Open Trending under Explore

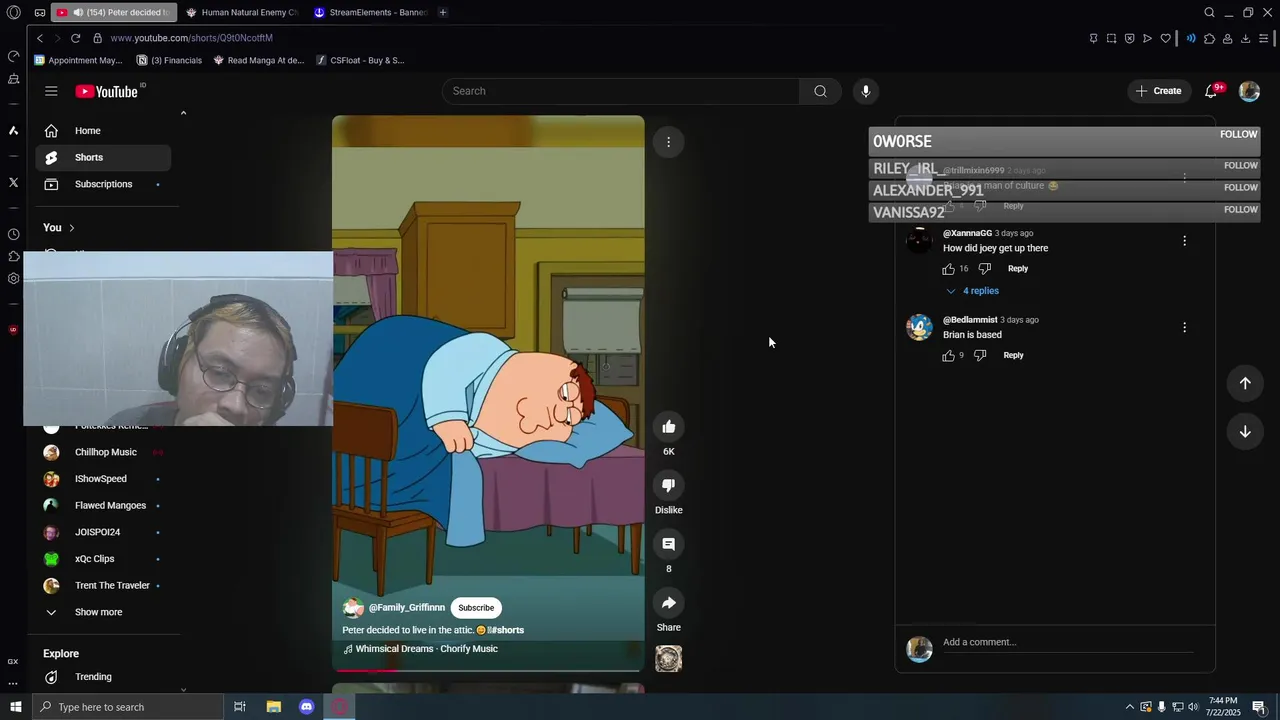pyautogui.click(x=103, y=677)
